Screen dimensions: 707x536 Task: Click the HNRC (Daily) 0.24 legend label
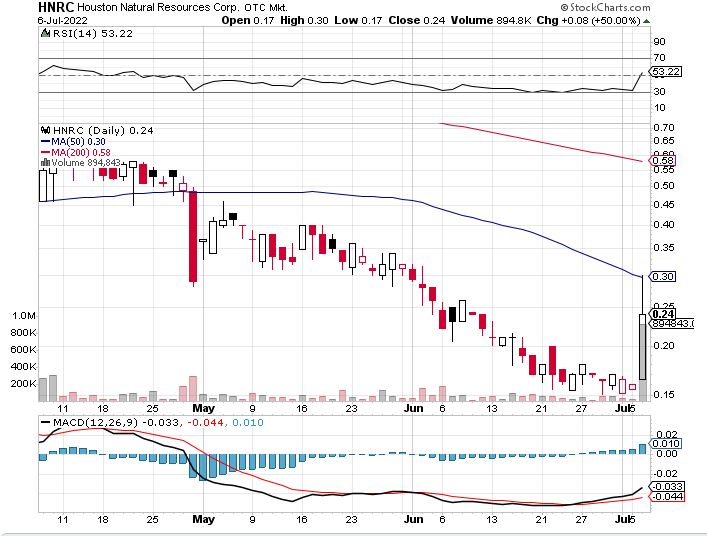pos(103,130)
